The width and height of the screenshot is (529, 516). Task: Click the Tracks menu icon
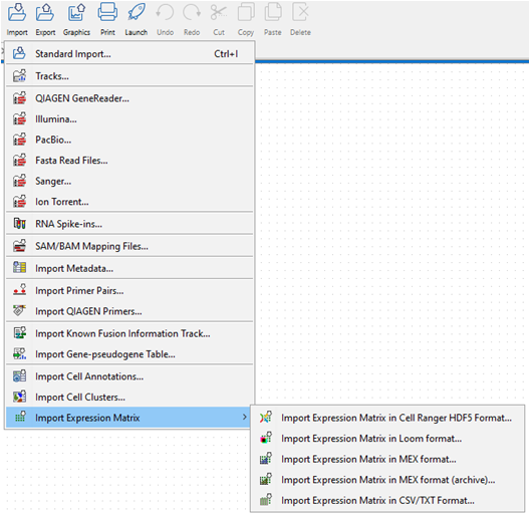click(19, 76)
